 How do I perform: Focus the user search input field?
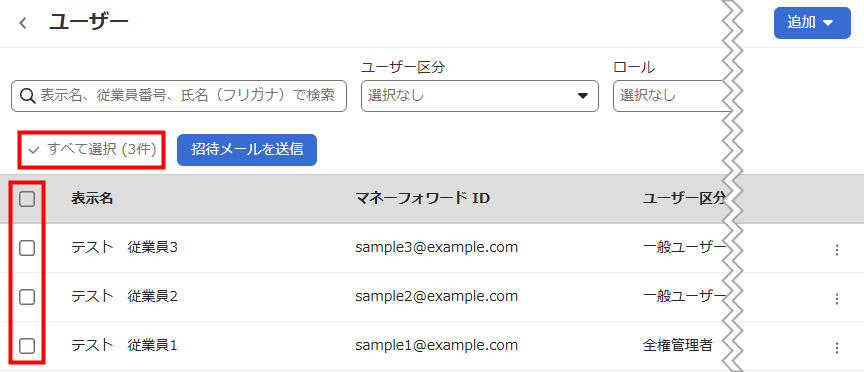point(179,96)
